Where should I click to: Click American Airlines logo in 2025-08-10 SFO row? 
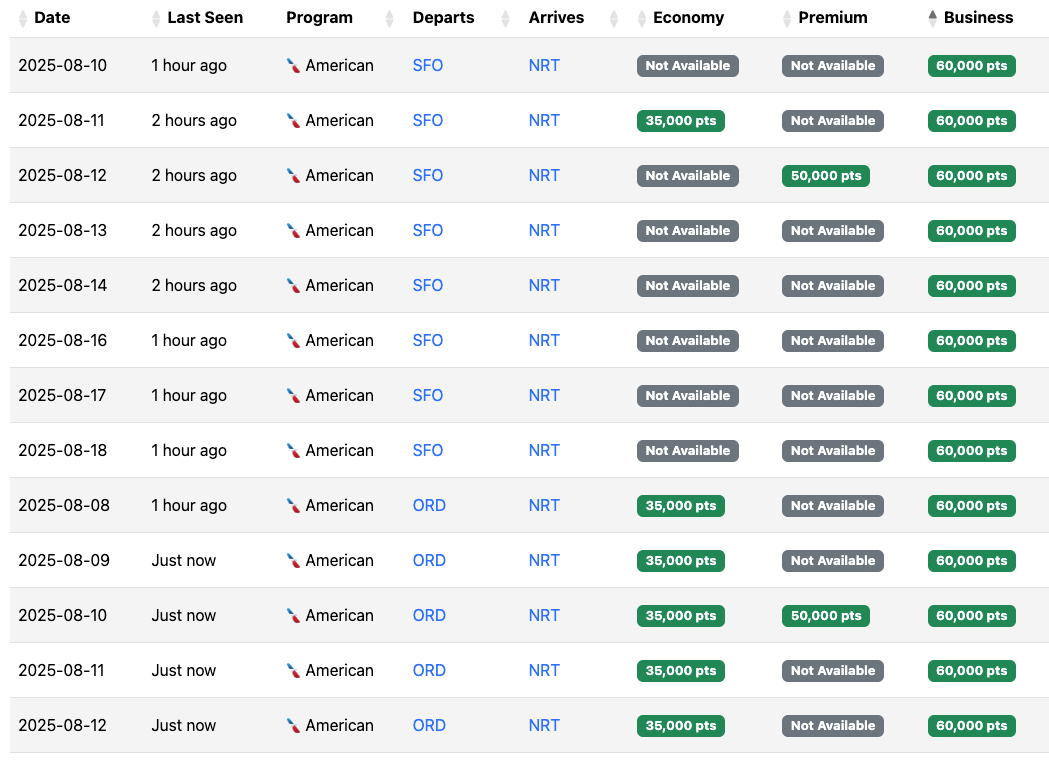click(x=293, y=66)
